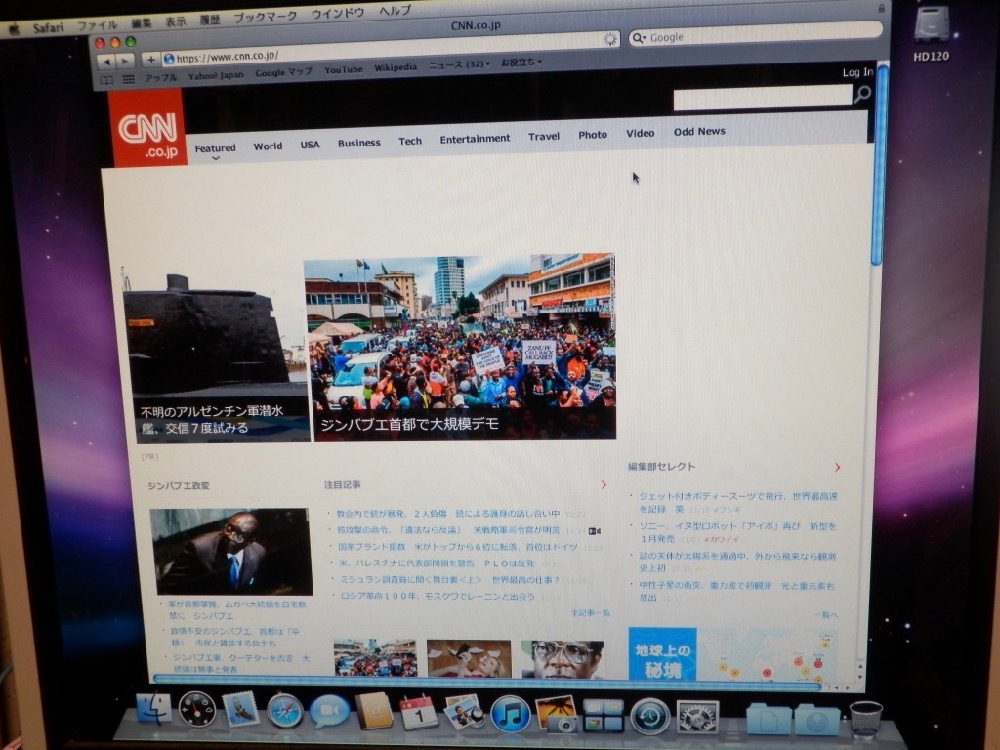Screen dimensions: 1000x750
Task: Launch Dashboard from the Dock
Action: pos(197,709)
